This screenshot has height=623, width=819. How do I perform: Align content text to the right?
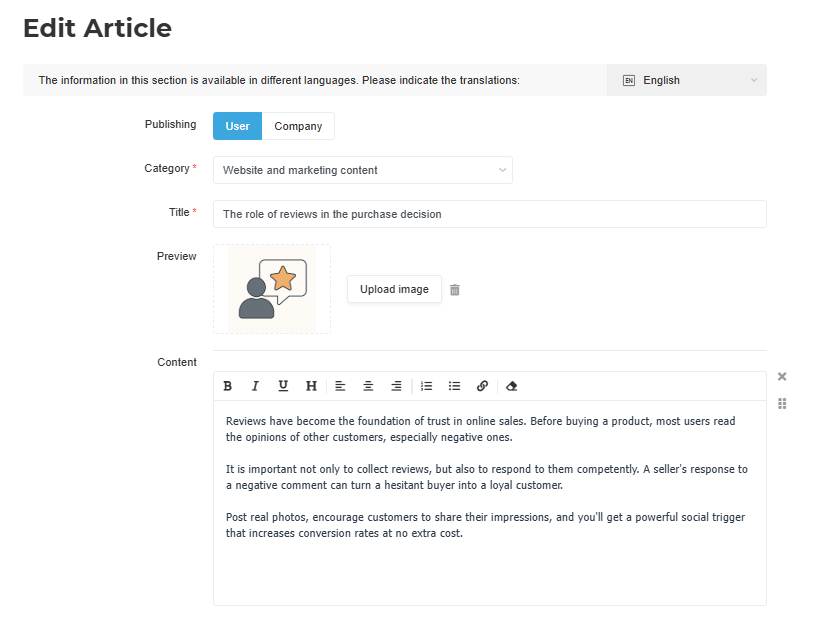tap(396, 386)
